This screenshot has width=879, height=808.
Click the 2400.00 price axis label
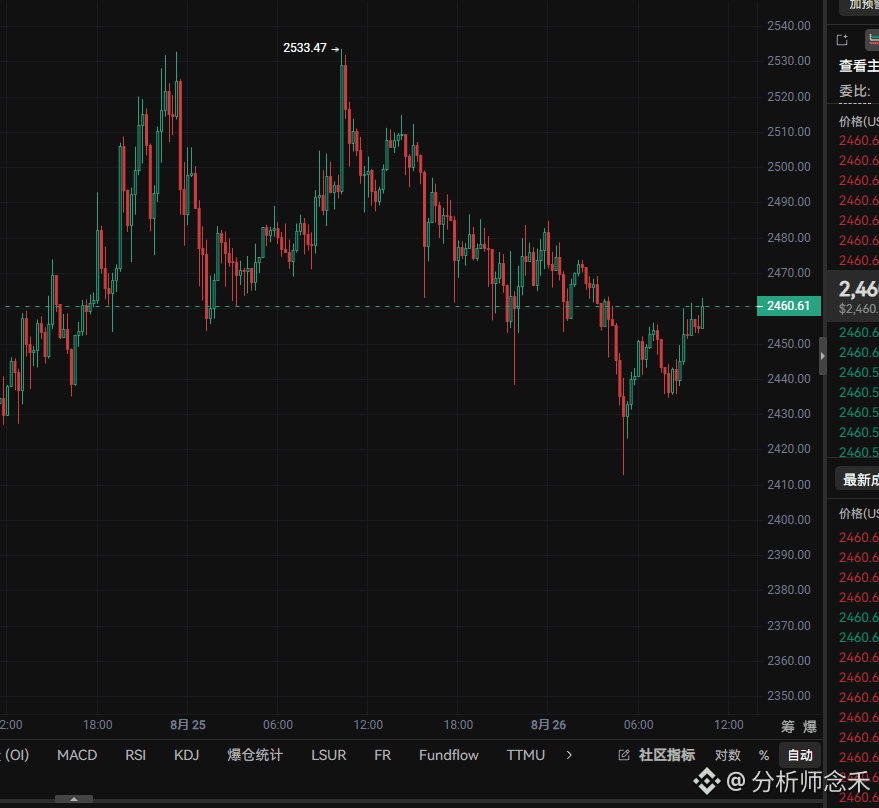click(789, 520)
